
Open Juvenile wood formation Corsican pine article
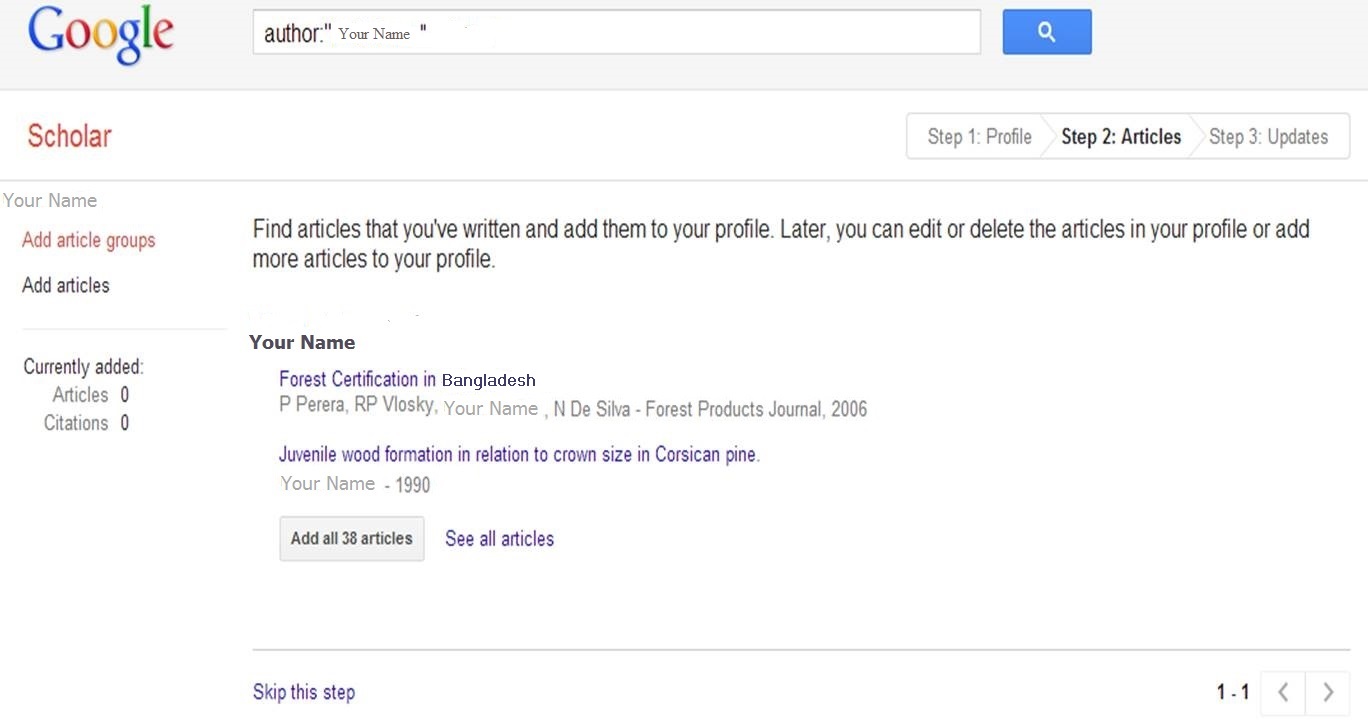pyautogui.click(x=519, y=454)
